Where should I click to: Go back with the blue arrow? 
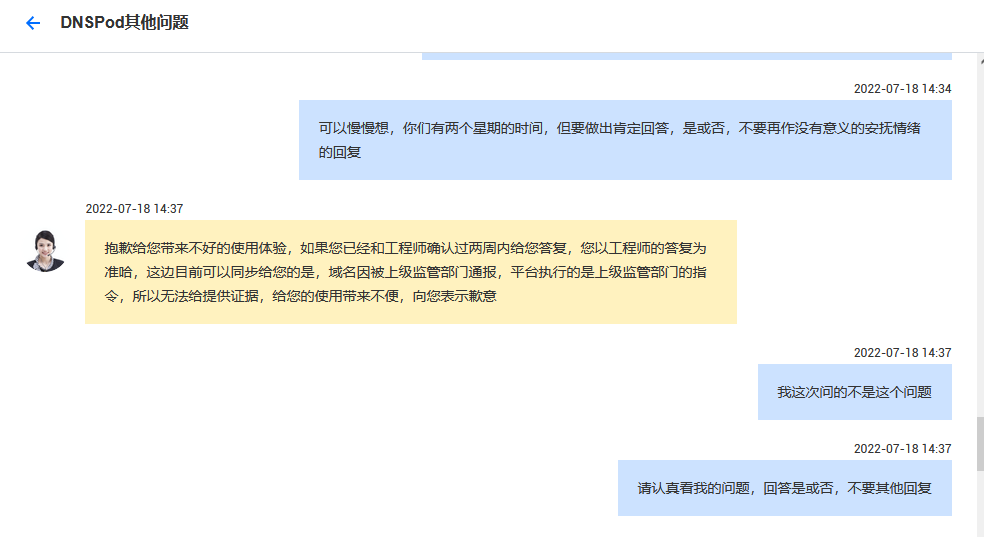(x=33, y=23)
